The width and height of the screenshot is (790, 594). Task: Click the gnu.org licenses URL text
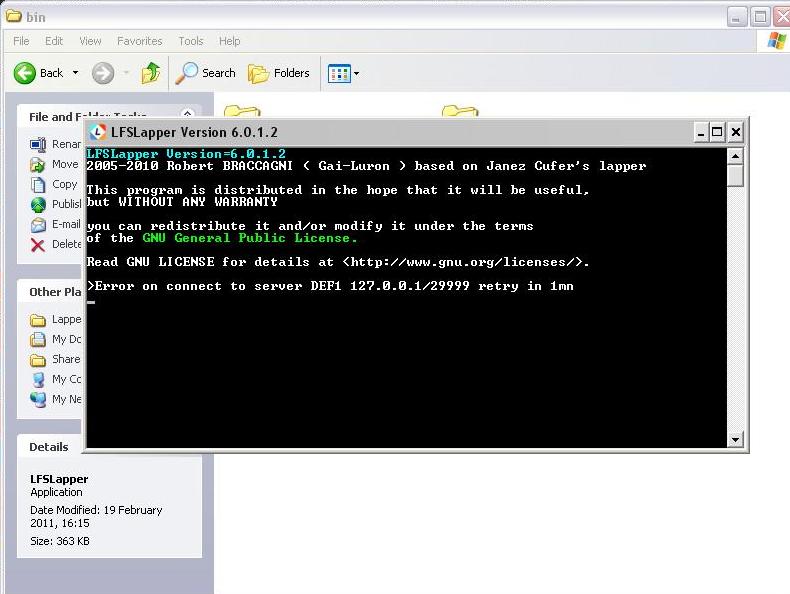pos(463,262)
